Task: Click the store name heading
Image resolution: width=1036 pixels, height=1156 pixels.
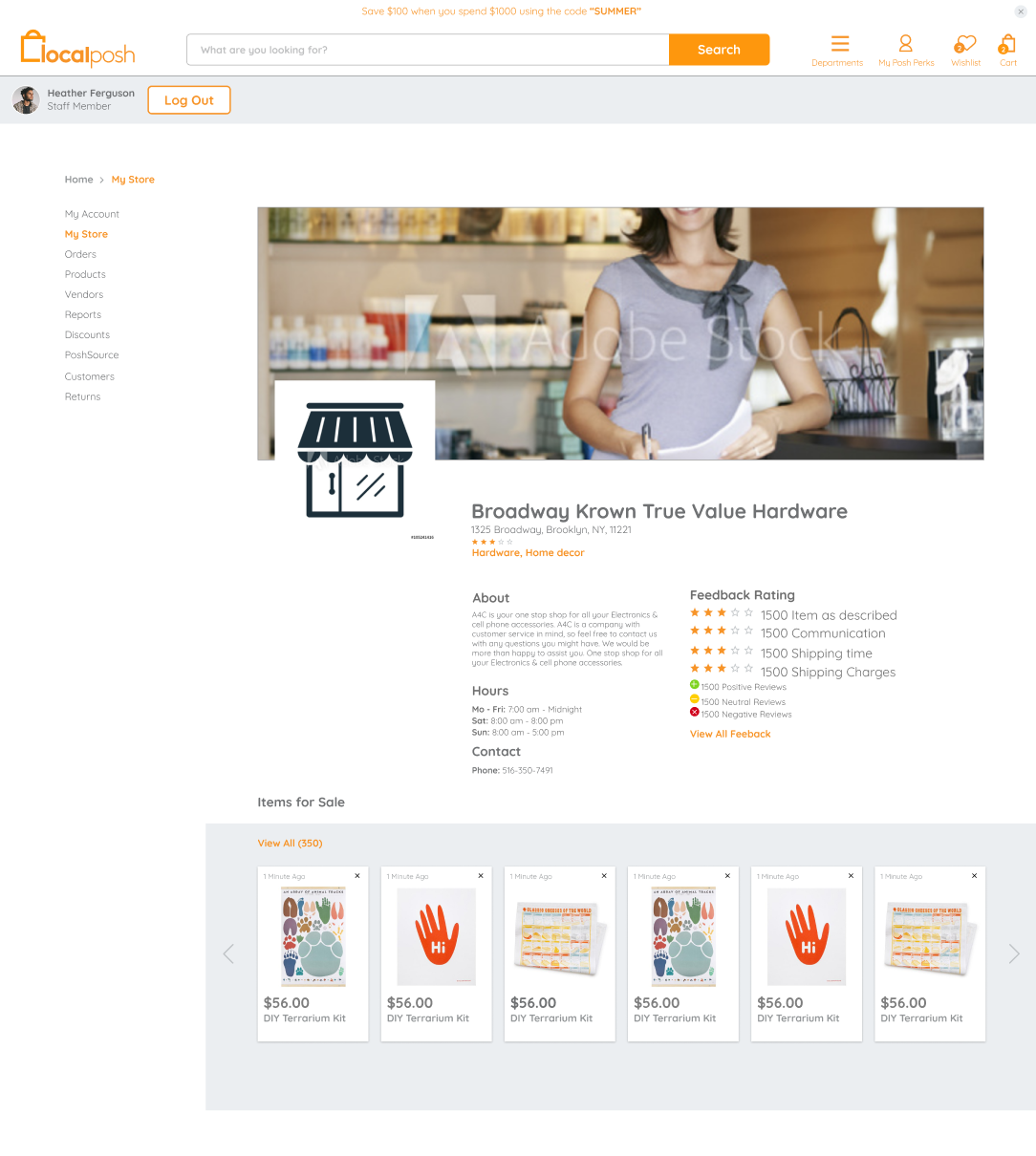Action: [x=659, y=511]
